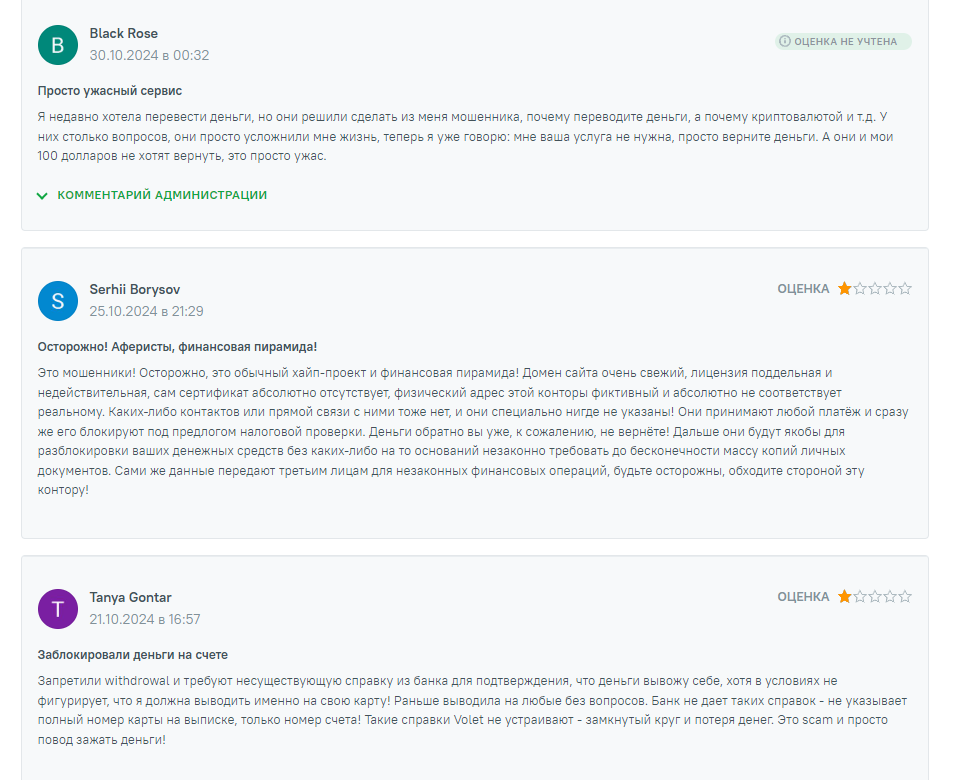The height and width of the screenshot is (780, 975).
Task: Click the fifth empty star in Tanya's rating
Action: [x=905, y=597]
